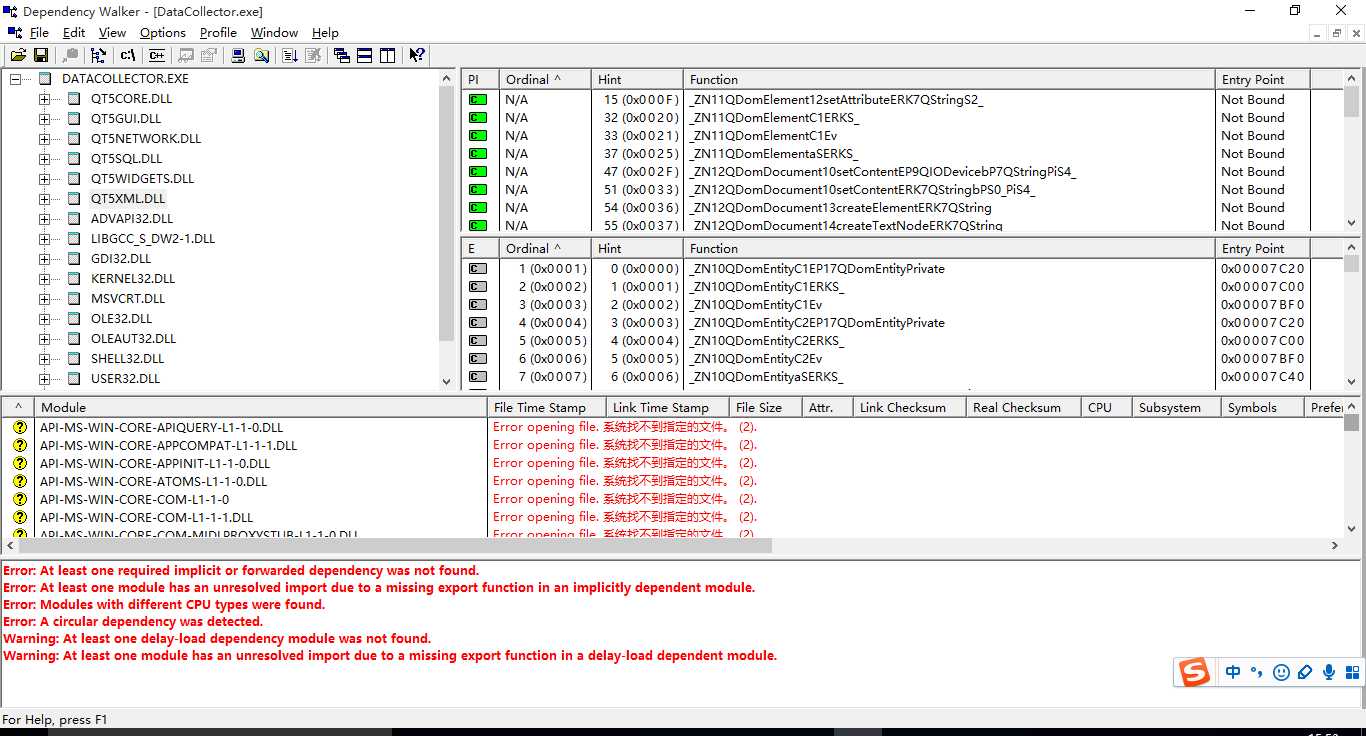
Task: Sort module list by Module column header
Action: (261, 407)
